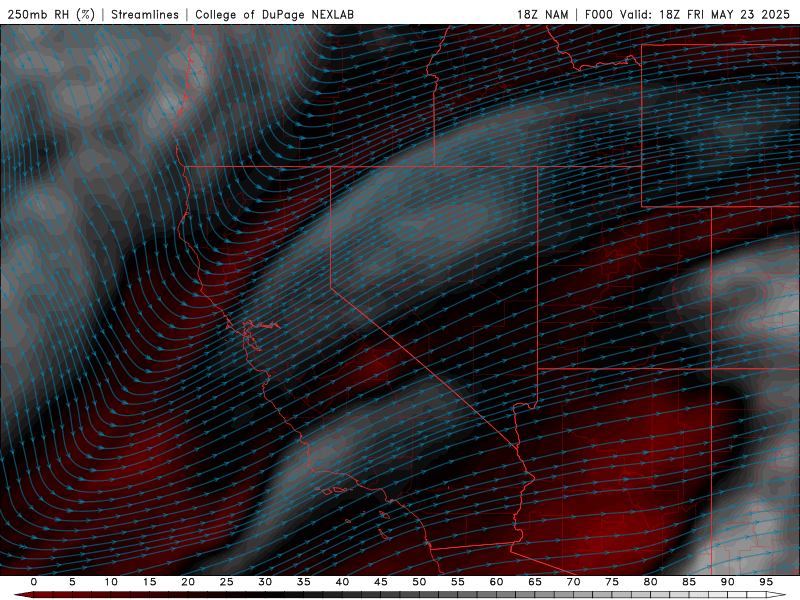Screen dimensions: 800x600
Task: Click the colorbar label "50"
Action: (x=419, y=582)
